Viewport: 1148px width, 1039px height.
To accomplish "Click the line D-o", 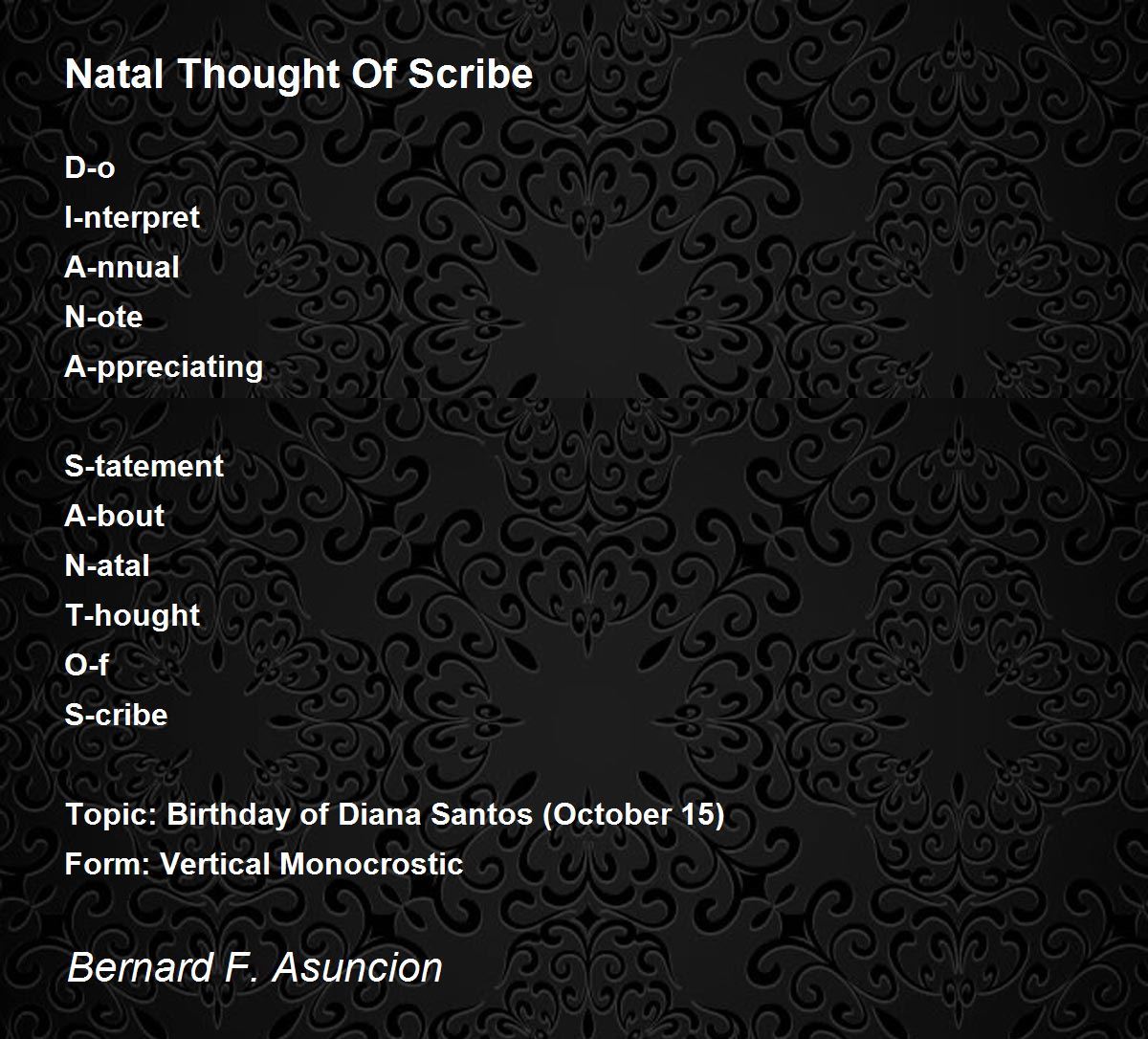I will pos(90,167).
